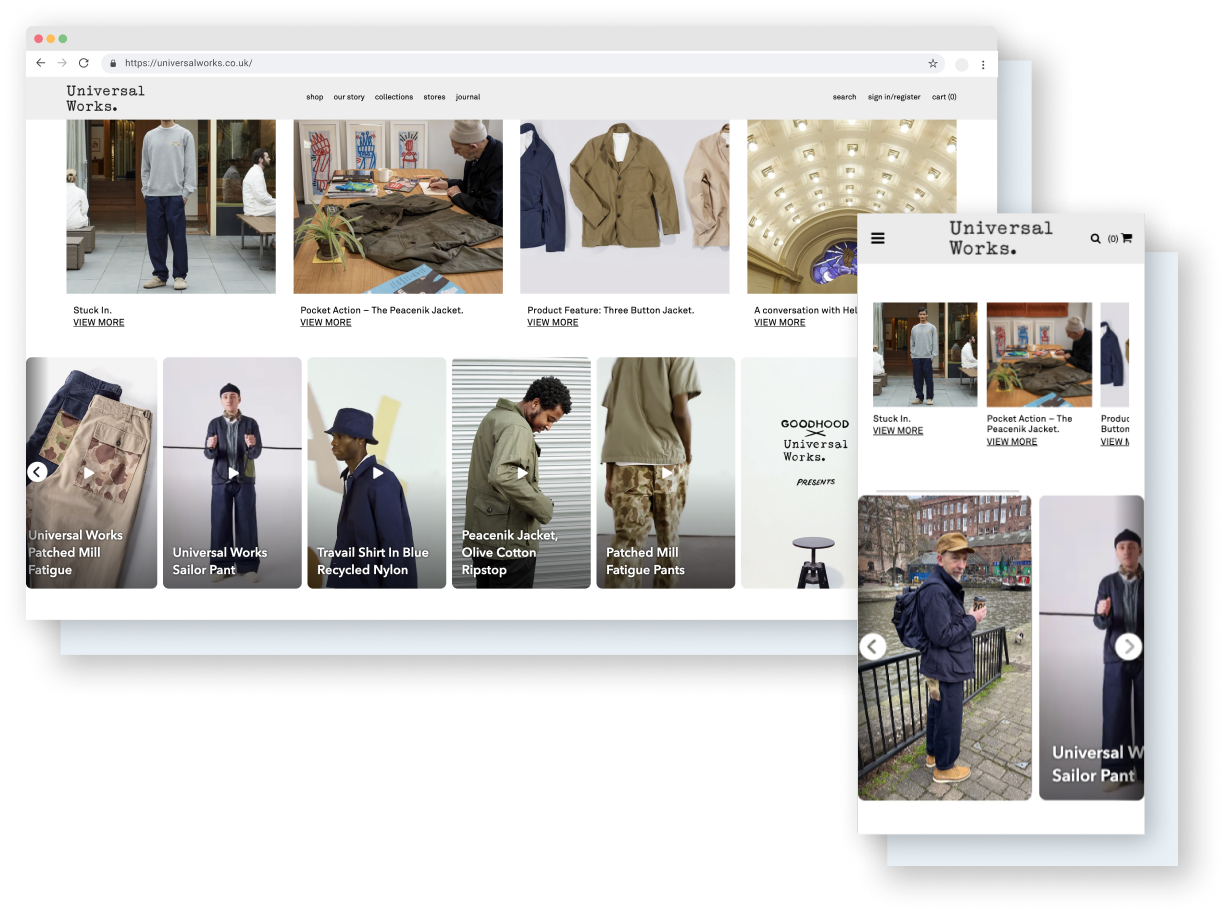Click View More under Stuck In.
The height and width of the screenshot is (914, 1226).
99,323
